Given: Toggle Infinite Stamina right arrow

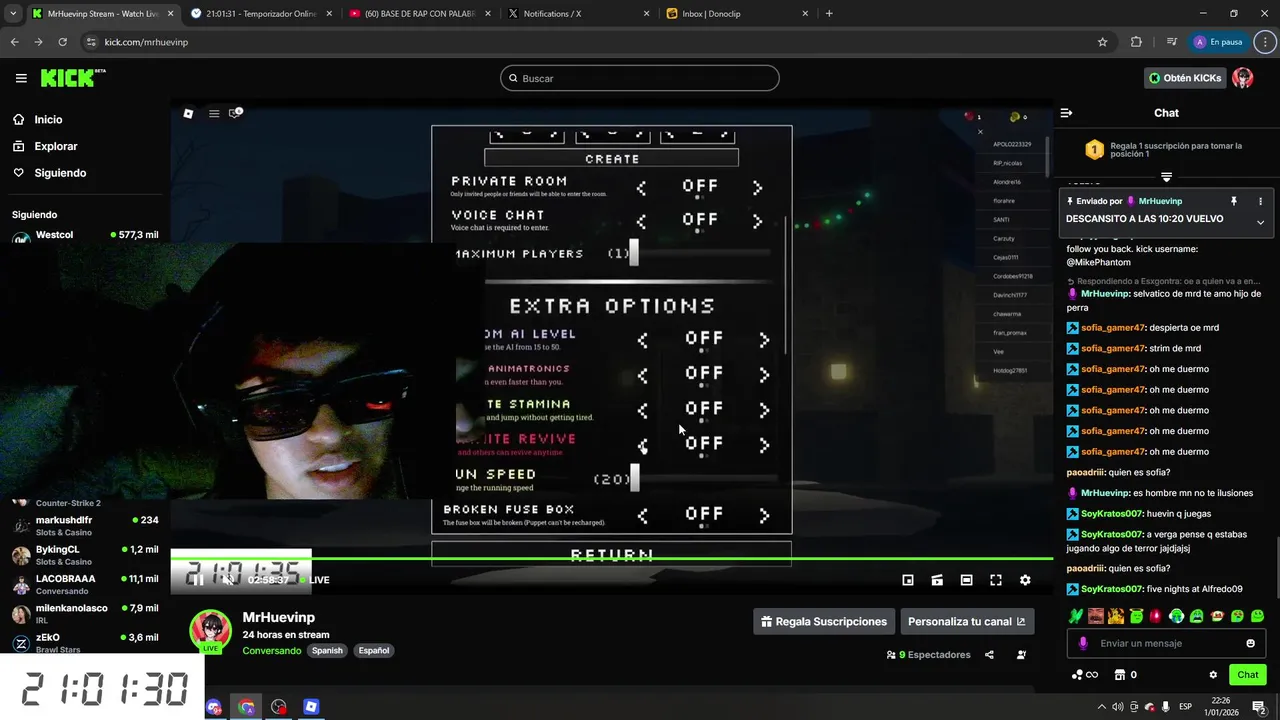Looking at the screenshot, I should [764, 410].
